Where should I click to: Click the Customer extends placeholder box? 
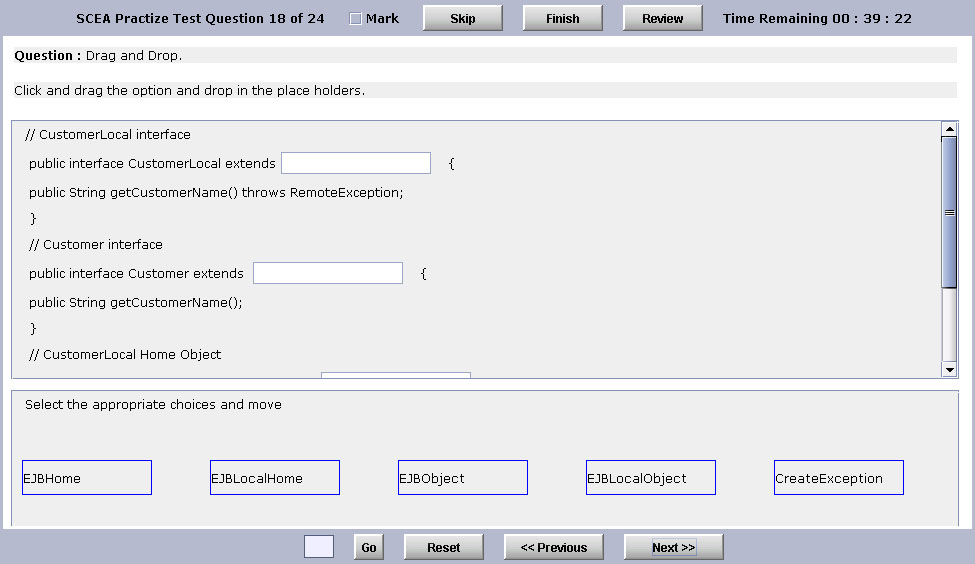point(328,273)
